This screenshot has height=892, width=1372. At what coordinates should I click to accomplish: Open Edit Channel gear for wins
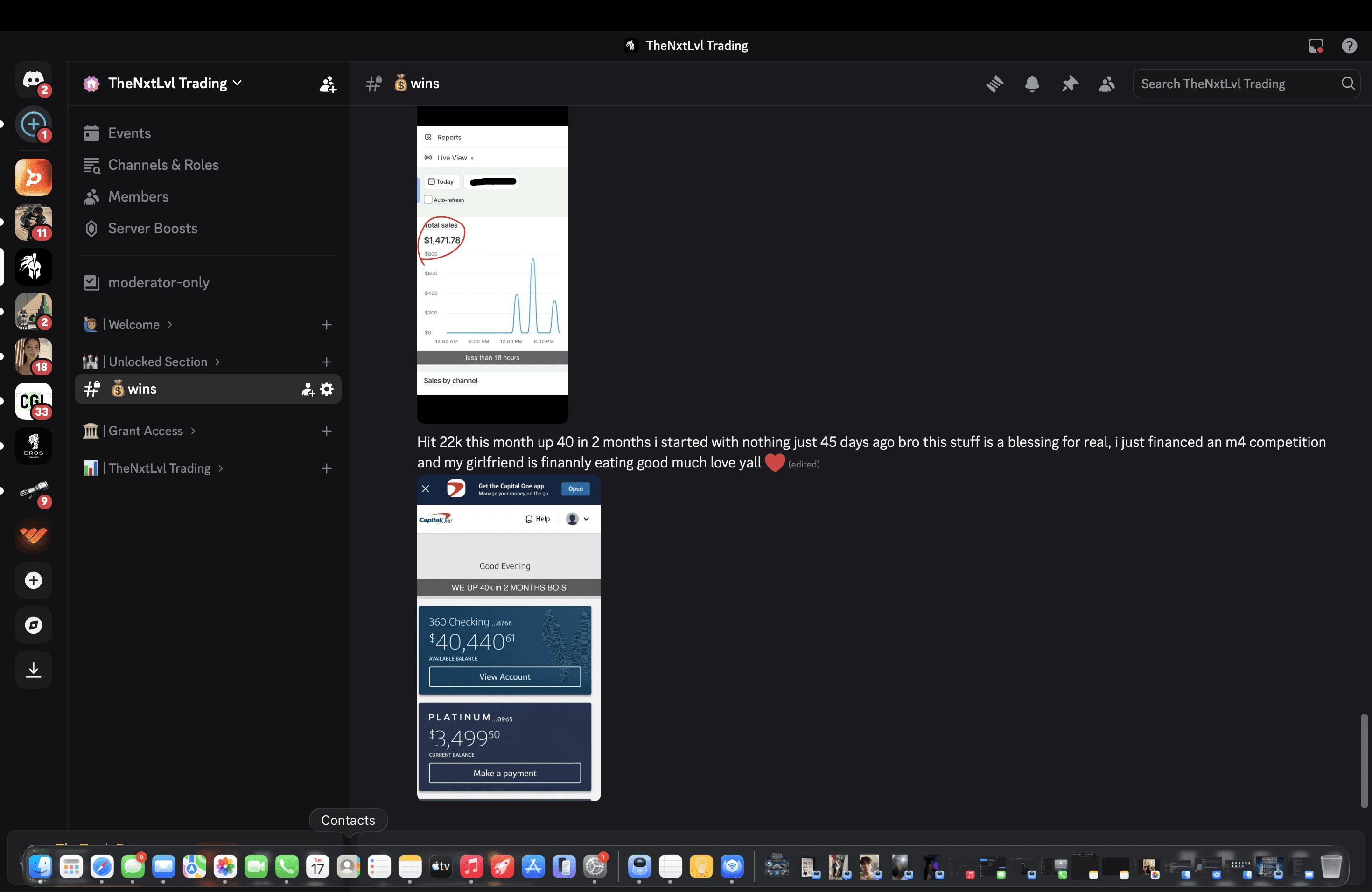pos(327,389)
